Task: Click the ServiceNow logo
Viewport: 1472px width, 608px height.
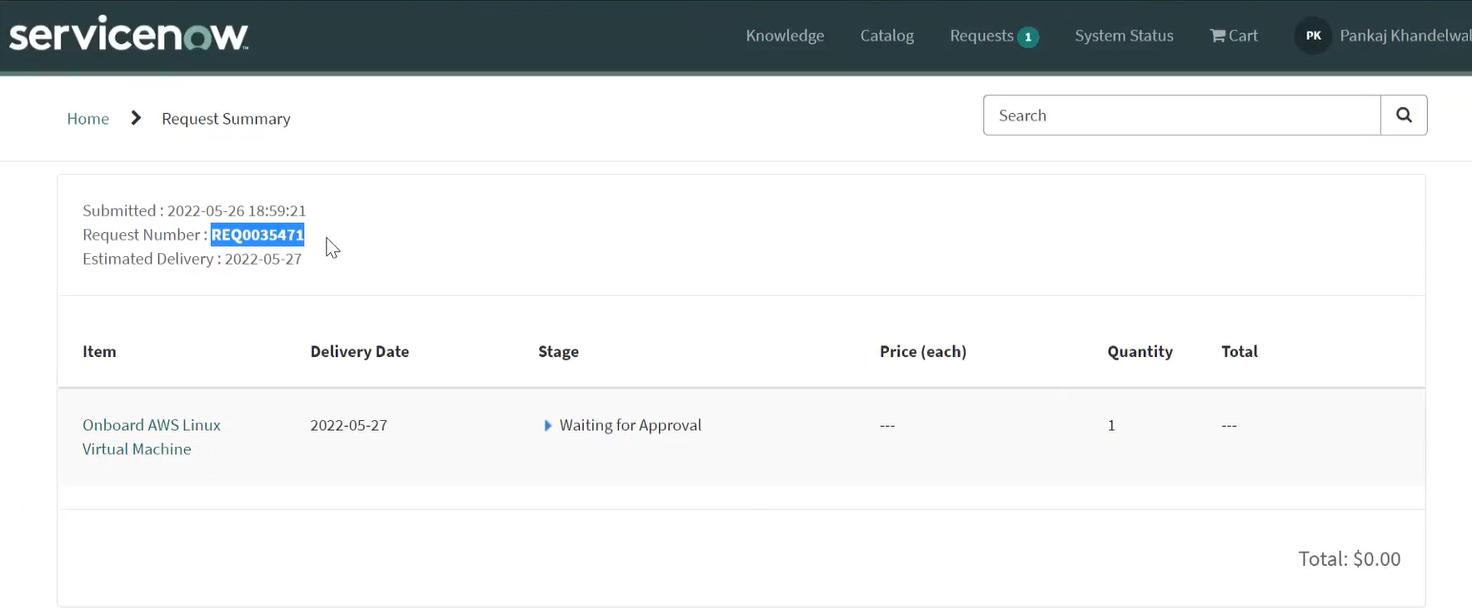Action: [128, 36]
